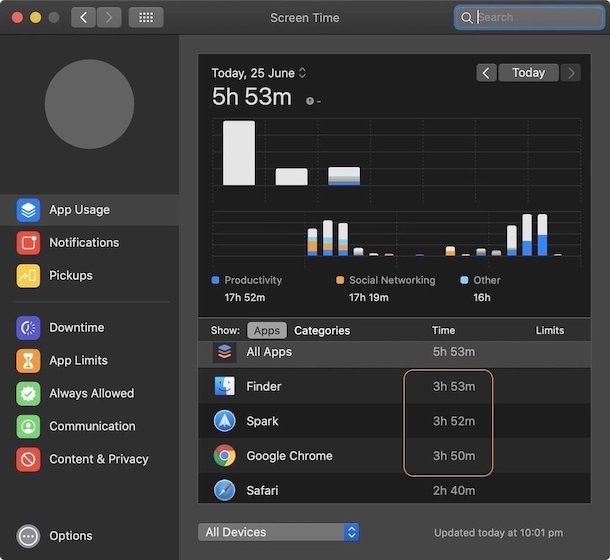Switch to the Categories view
Image resolution: width=610 pixels, height=560 pixels.
point(322,331)
